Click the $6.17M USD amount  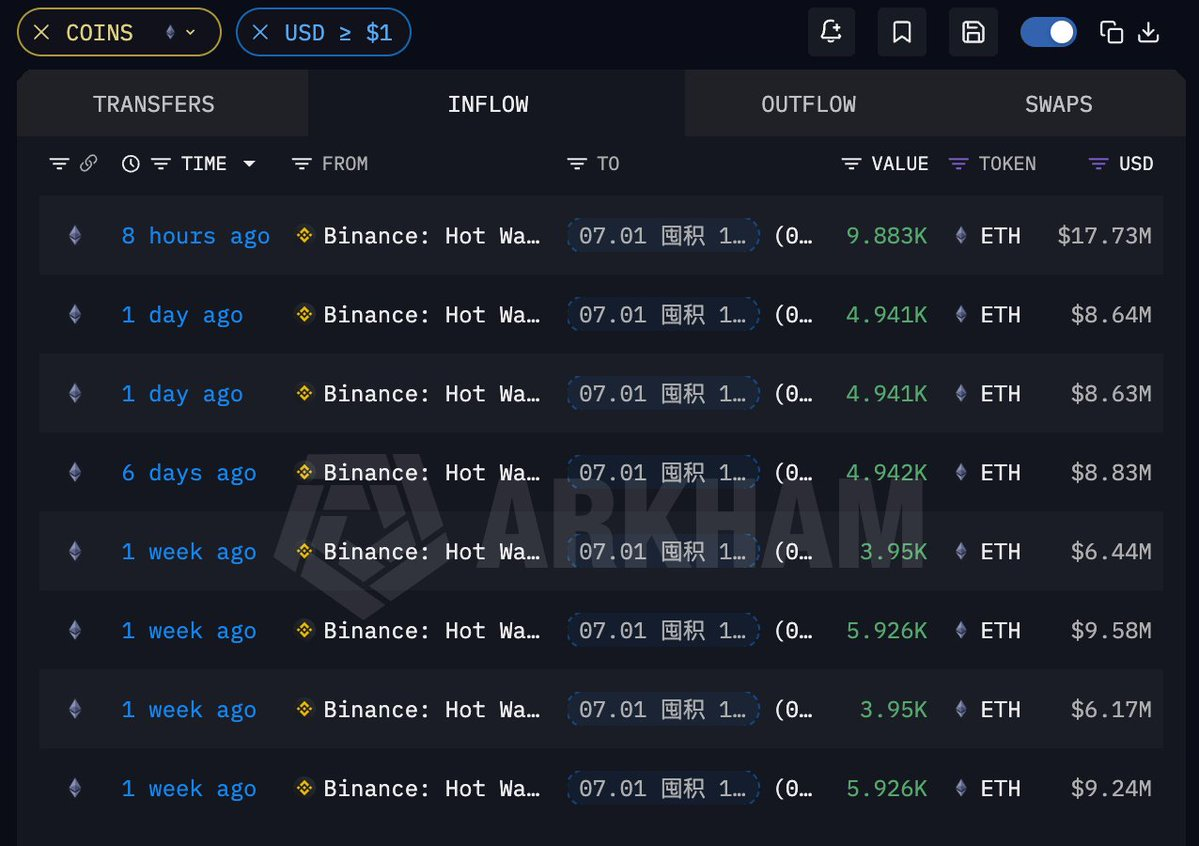click(1111, 710)
